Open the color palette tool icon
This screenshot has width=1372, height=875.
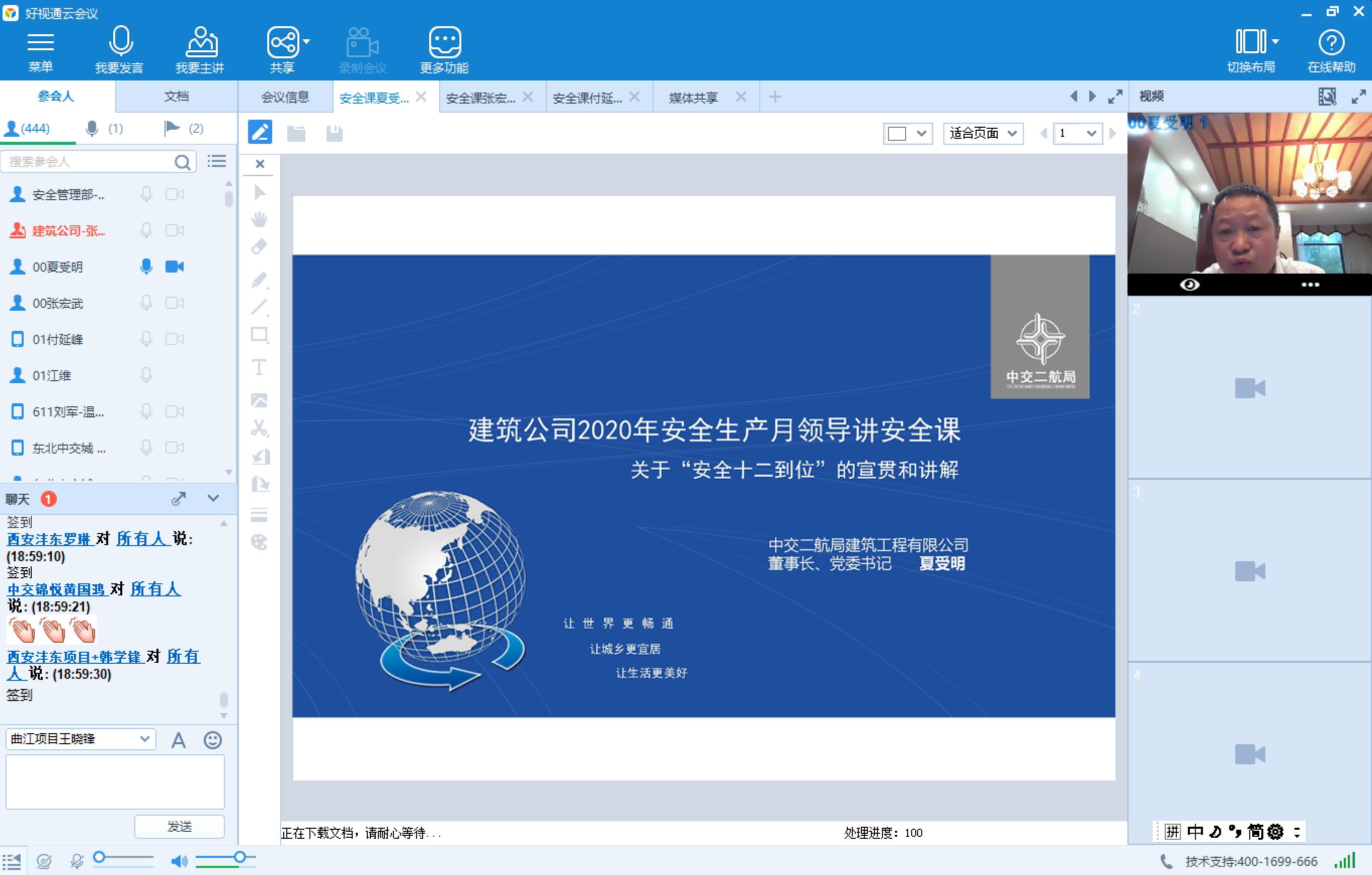click(259, 542)
